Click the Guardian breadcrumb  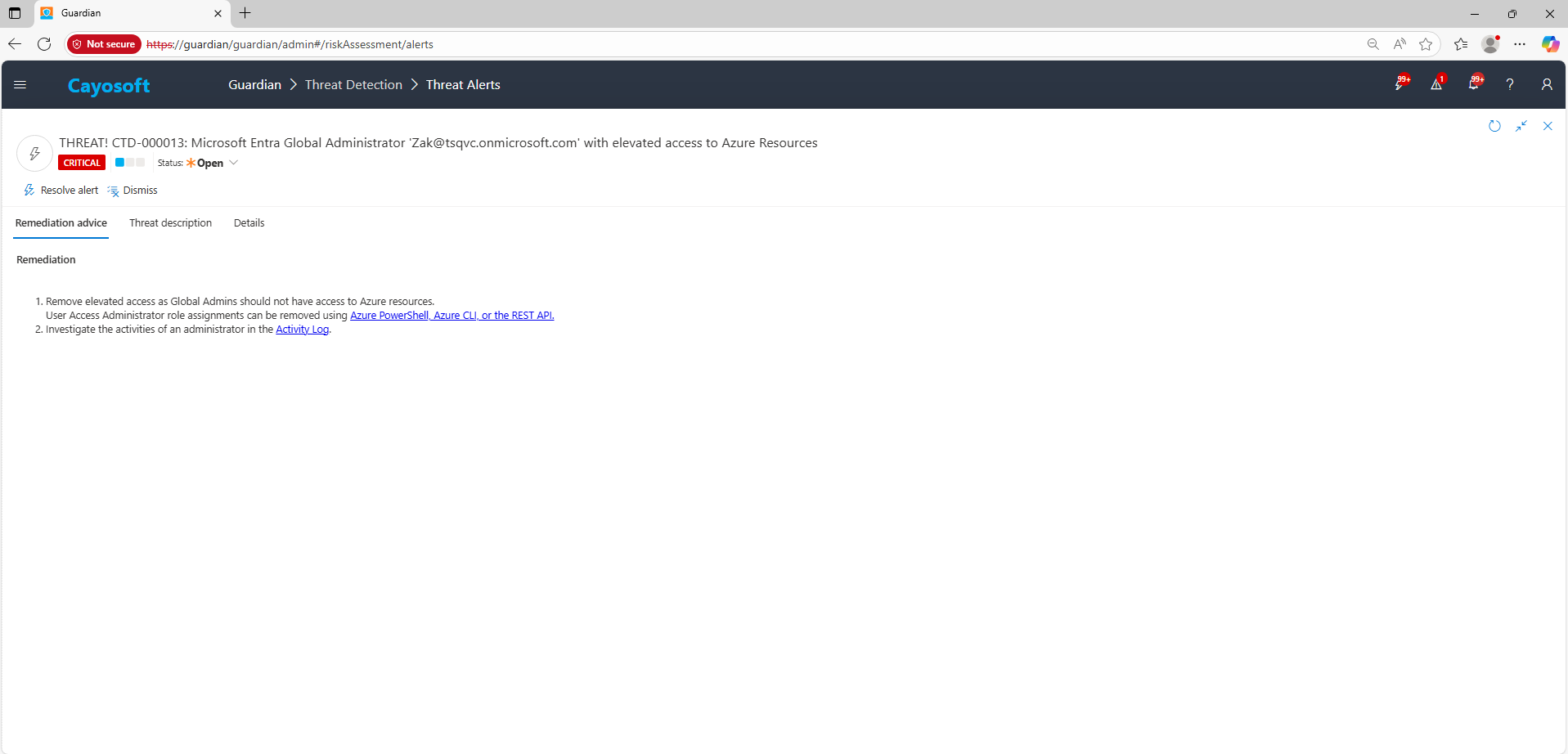[254, 85]
